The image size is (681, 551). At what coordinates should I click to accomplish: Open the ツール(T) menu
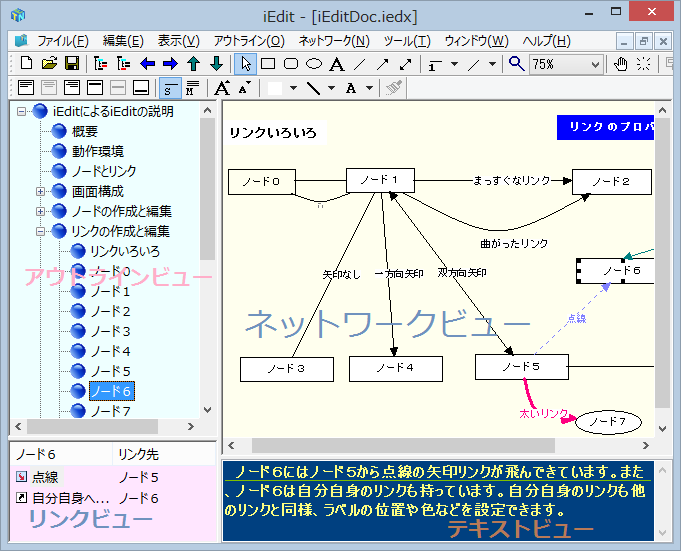coord(407,41)
